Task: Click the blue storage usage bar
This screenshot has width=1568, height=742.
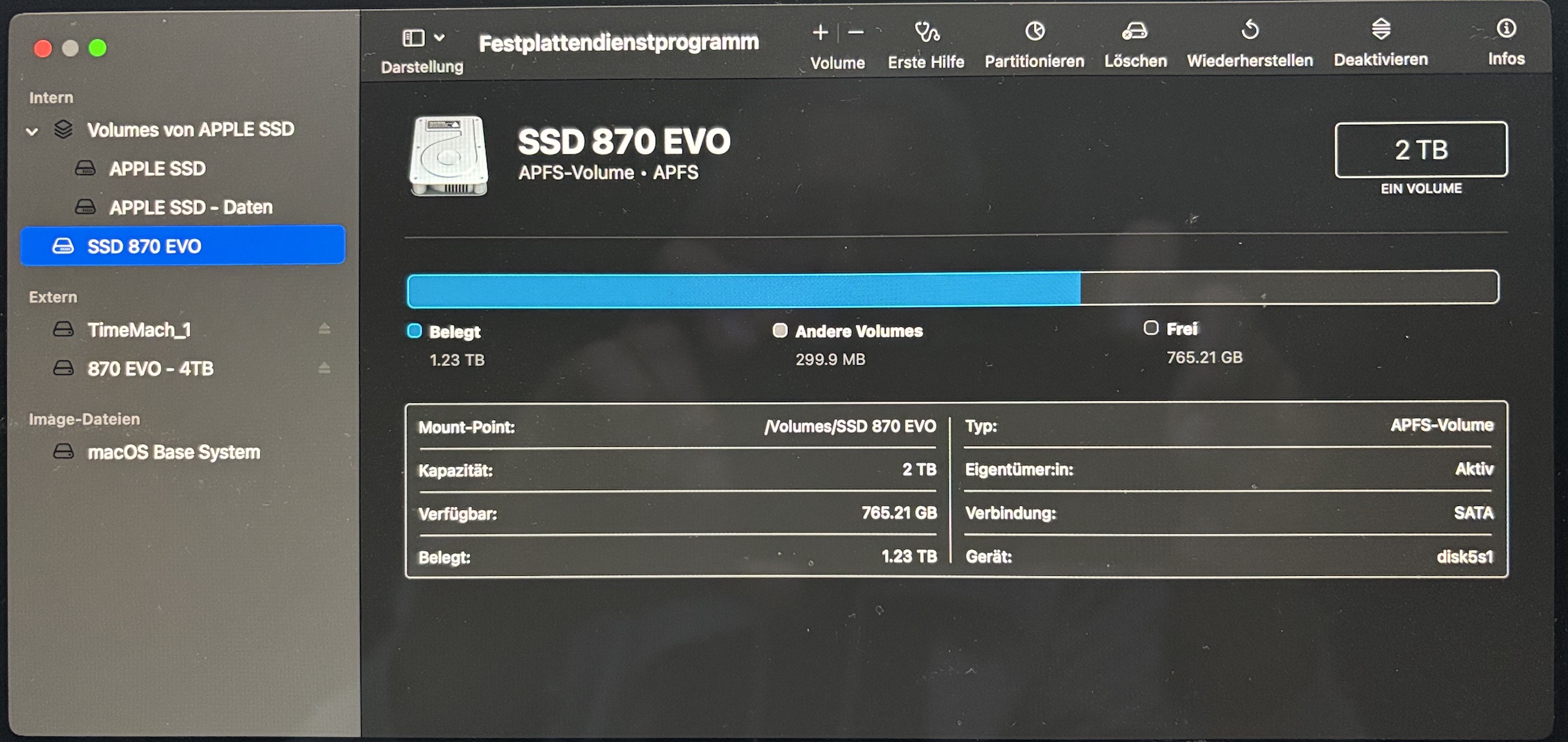Action: [743, 289]
